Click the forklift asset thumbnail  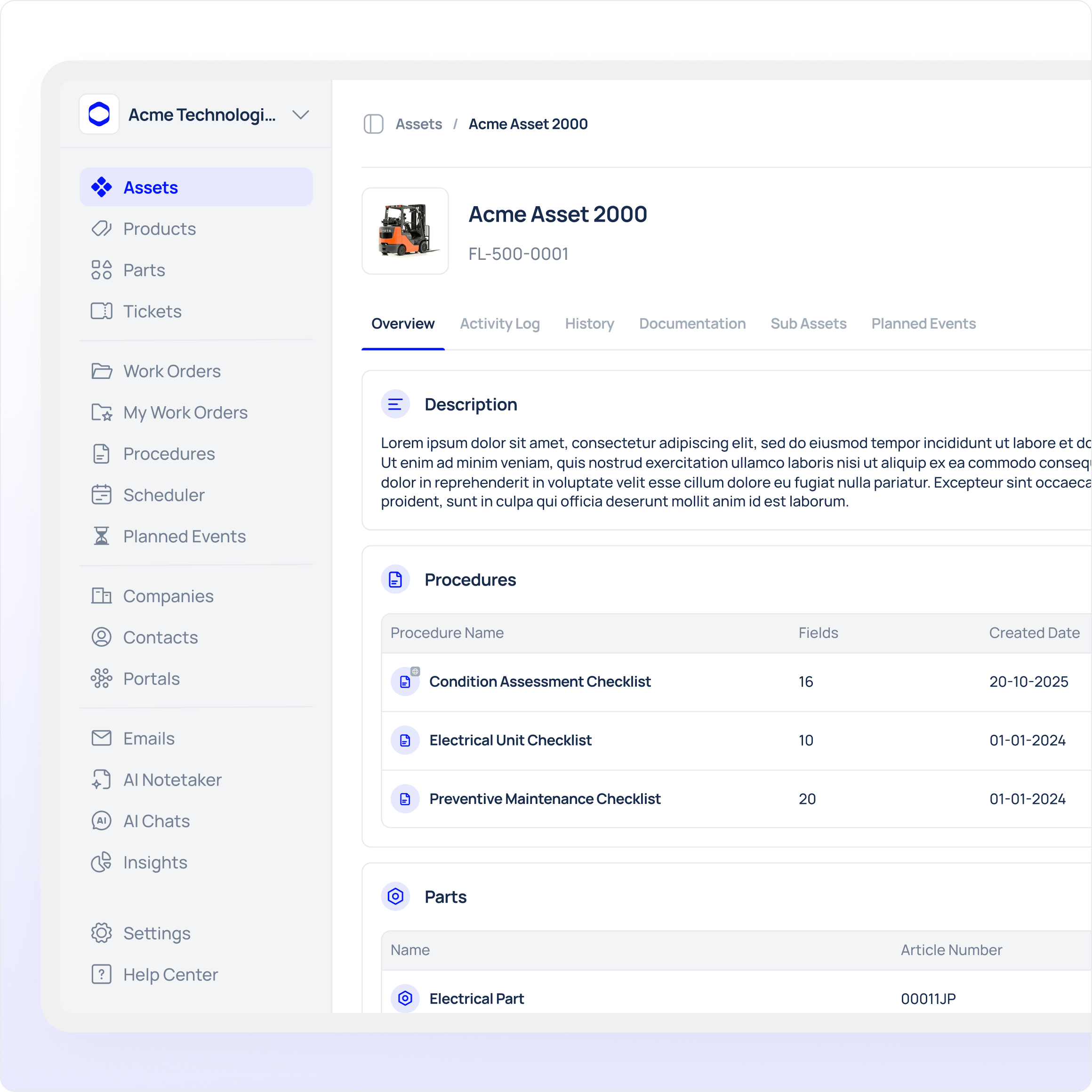point(405,231)
